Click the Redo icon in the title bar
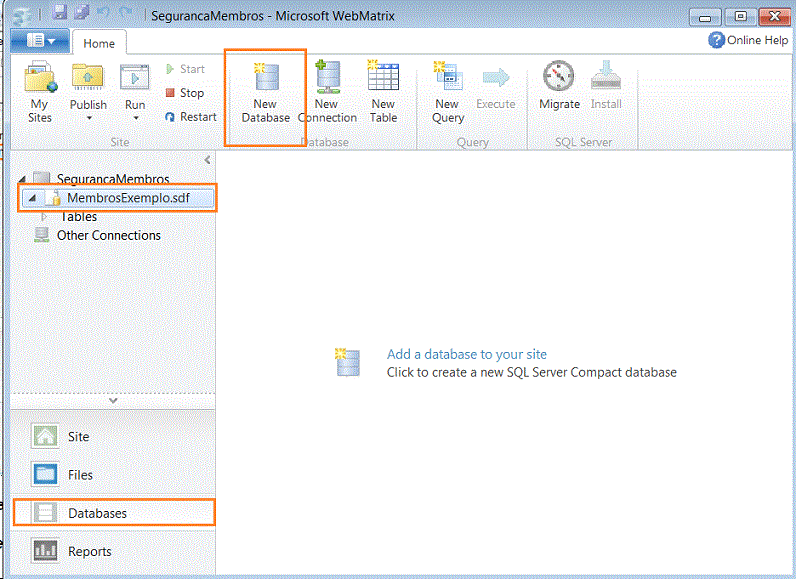The image size is (796, 579). click(125, 13)
